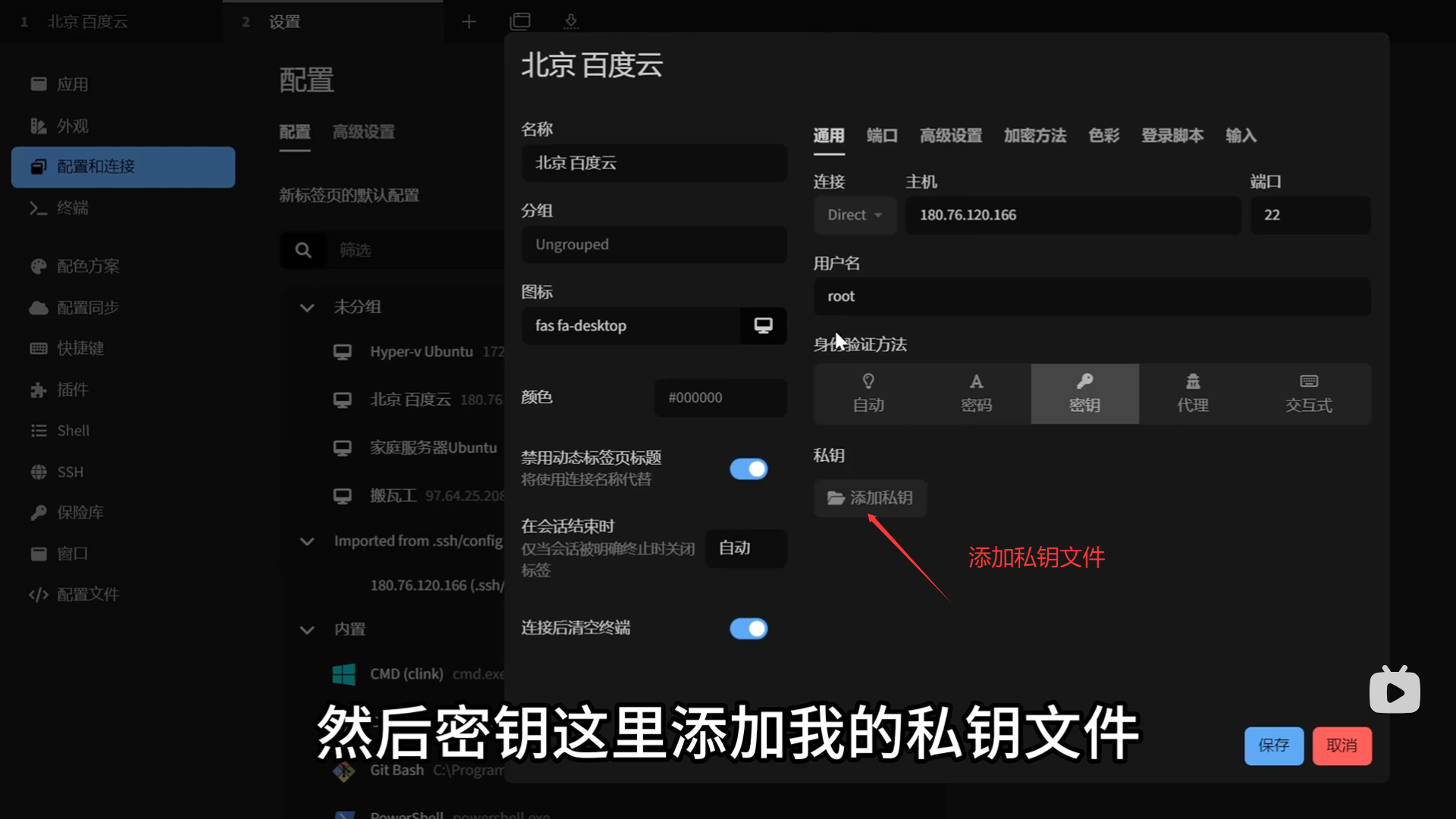Click the video play overlay icon
This screenshot has width=1456, height=819.
tap(1395, 691)
